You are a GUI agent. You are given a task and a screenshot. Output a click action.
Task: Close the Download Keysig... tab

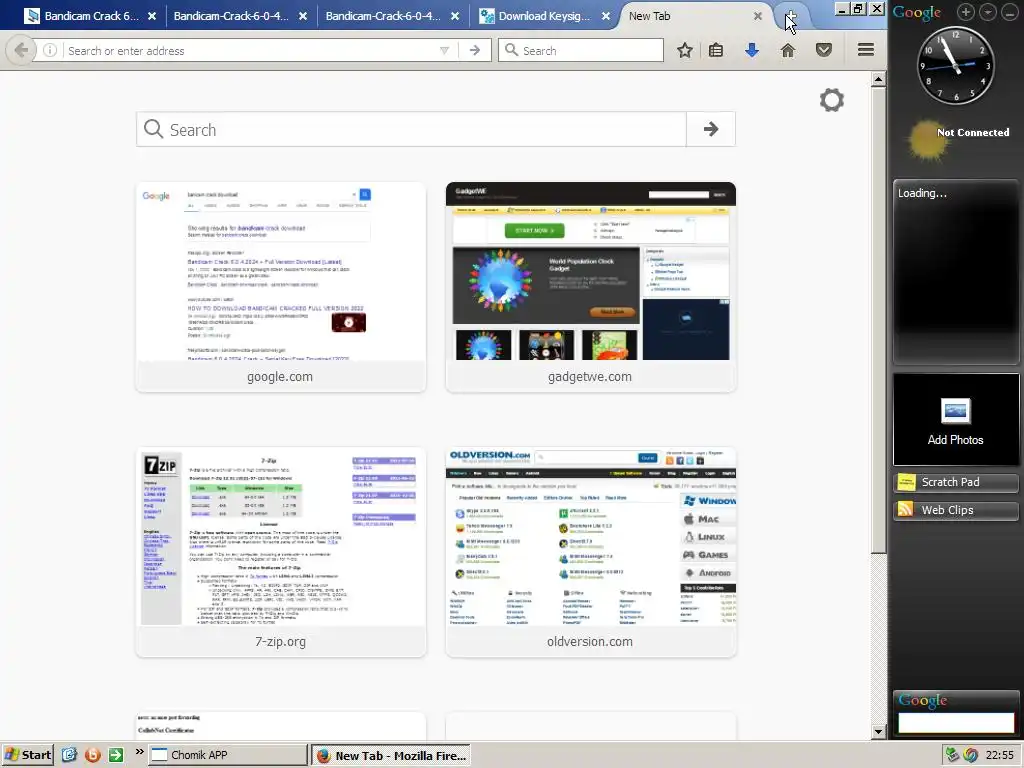(606, 16)
